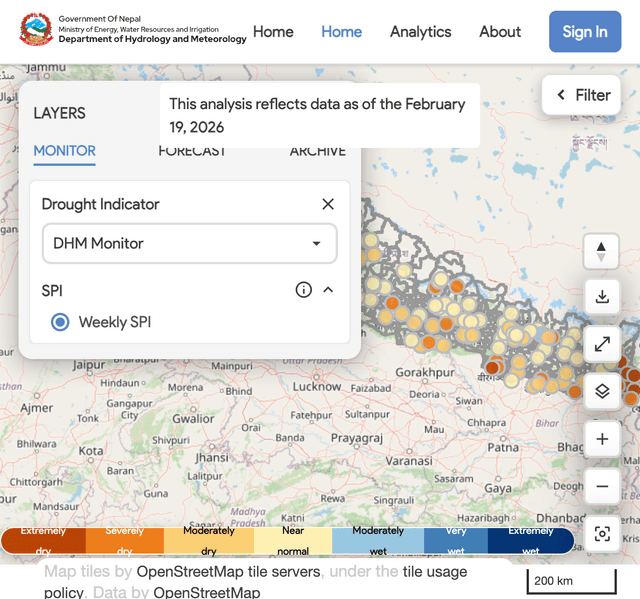Open the DHM Monitor dropdown
Viewport: 640px width, 599px height.
click(x=189, y=243)
